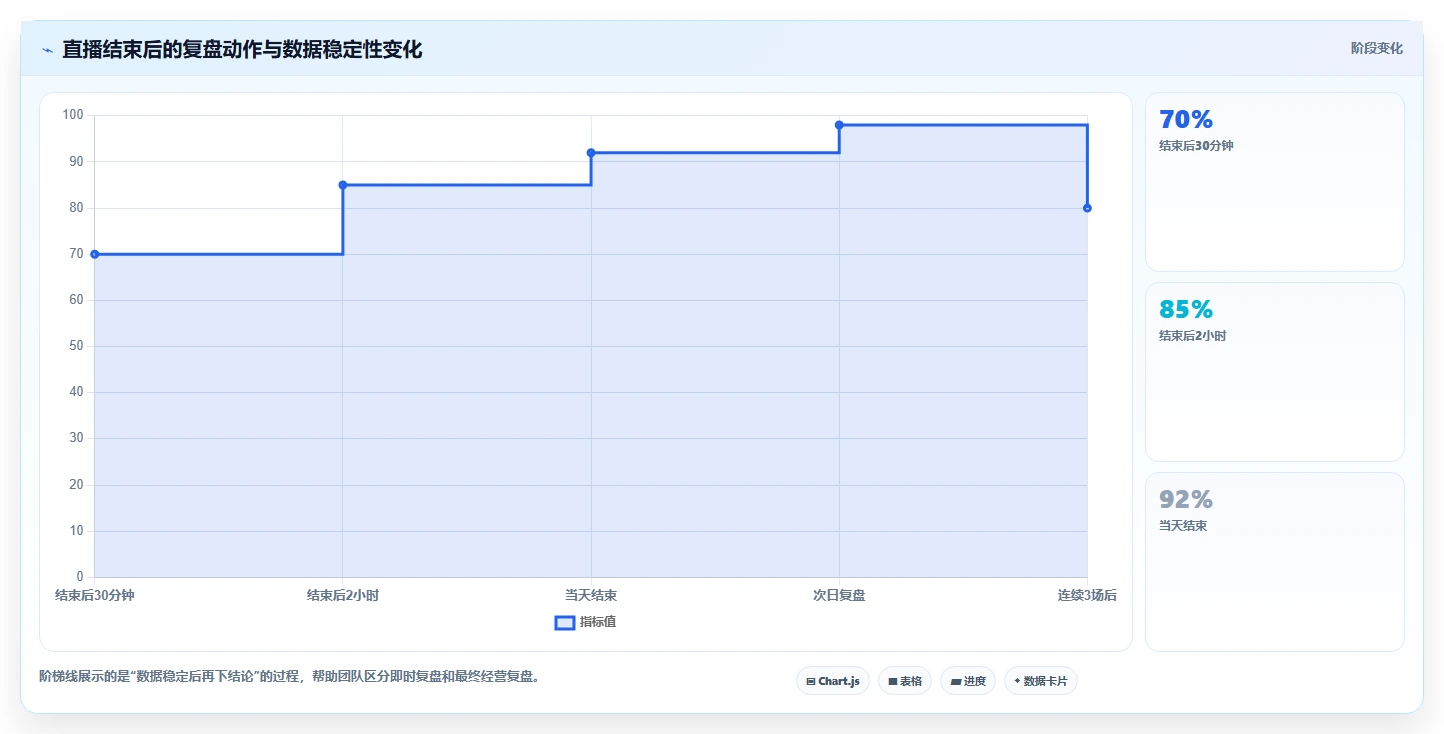Click the 结束后2小时 caption in 85% card
The image size is (1444, 734).
1192,336
